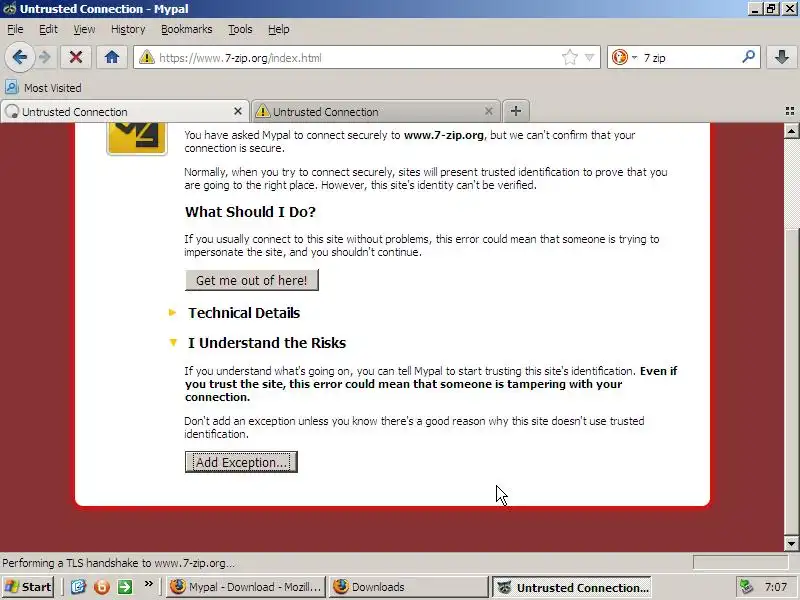Bookmark this page with the star icon

(569, 57)
